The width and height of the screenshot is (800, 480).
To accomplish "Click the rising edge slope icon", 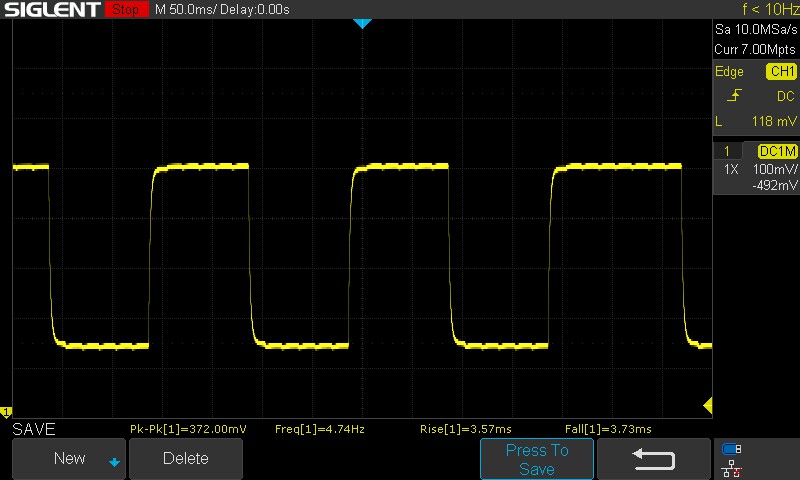I will (734, 95).
